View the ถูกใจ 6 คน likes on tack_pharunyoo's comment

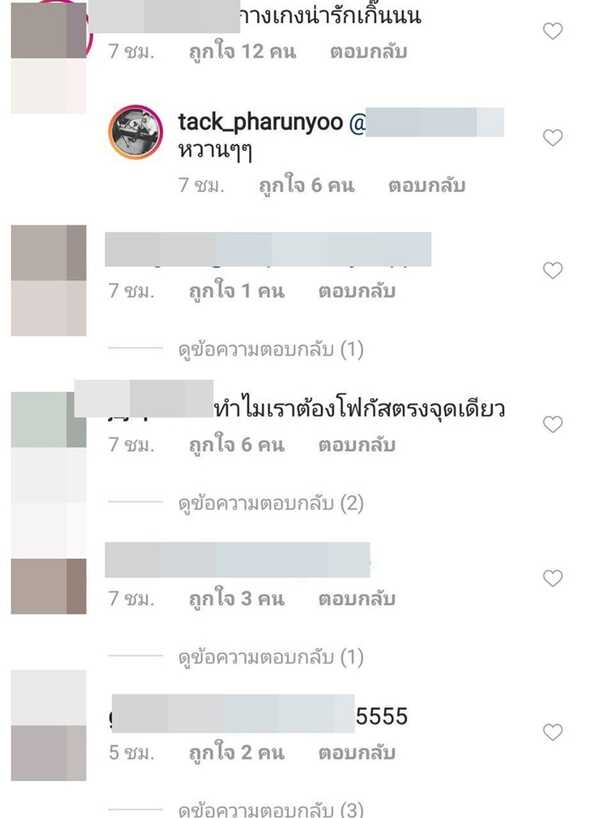(x=307, y=185)
